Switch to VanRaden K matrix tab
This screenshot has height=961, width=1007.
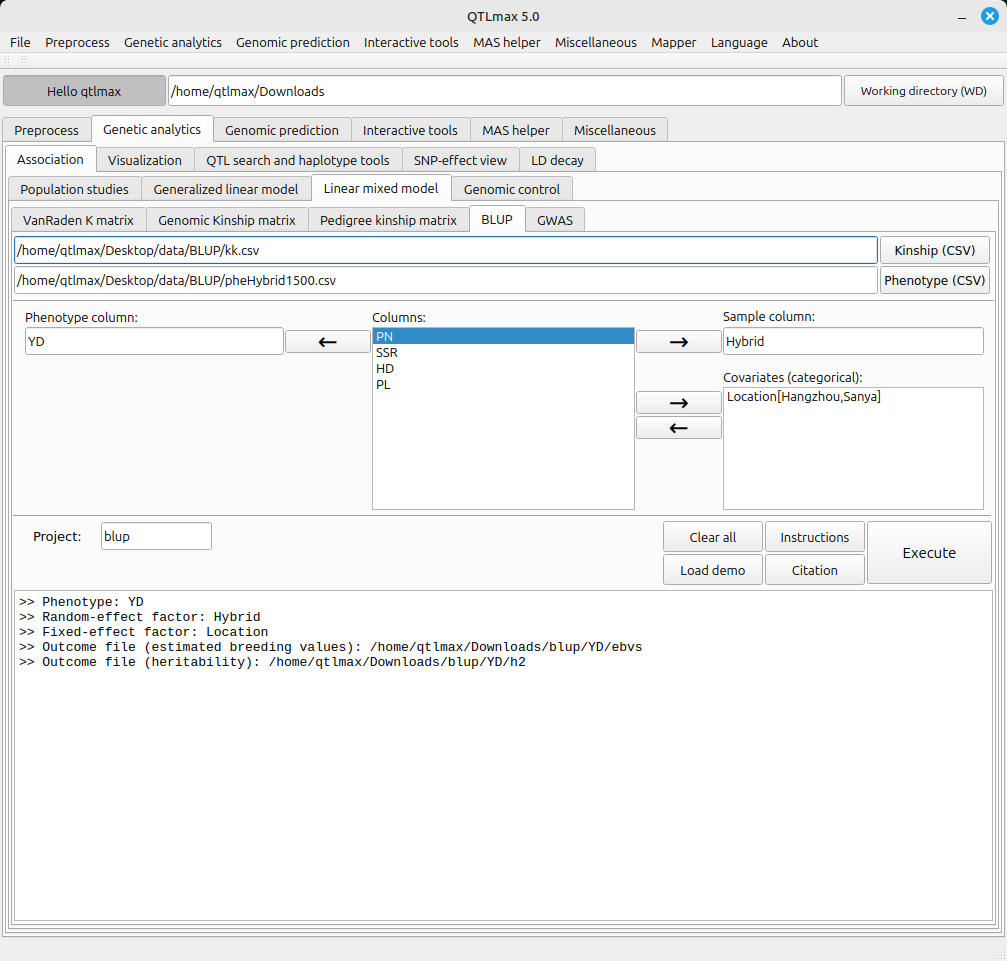78,220
